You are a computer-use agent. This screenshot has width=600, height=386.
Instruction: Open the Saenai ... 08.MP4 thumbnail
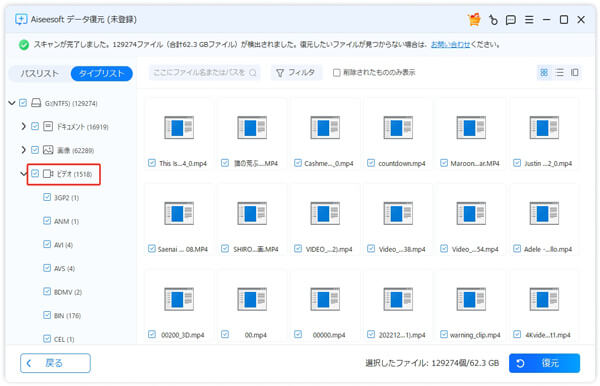[179, 213]
